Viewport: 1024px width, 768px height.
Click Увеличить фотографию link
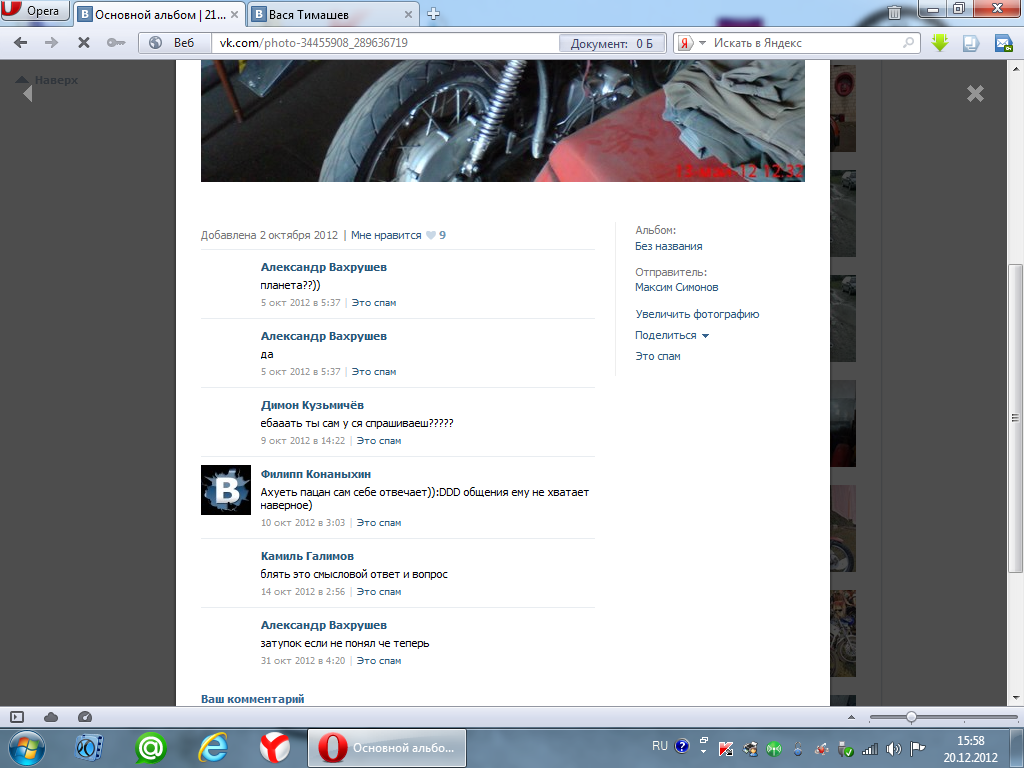pyautogui.click(x=697, y=314)
